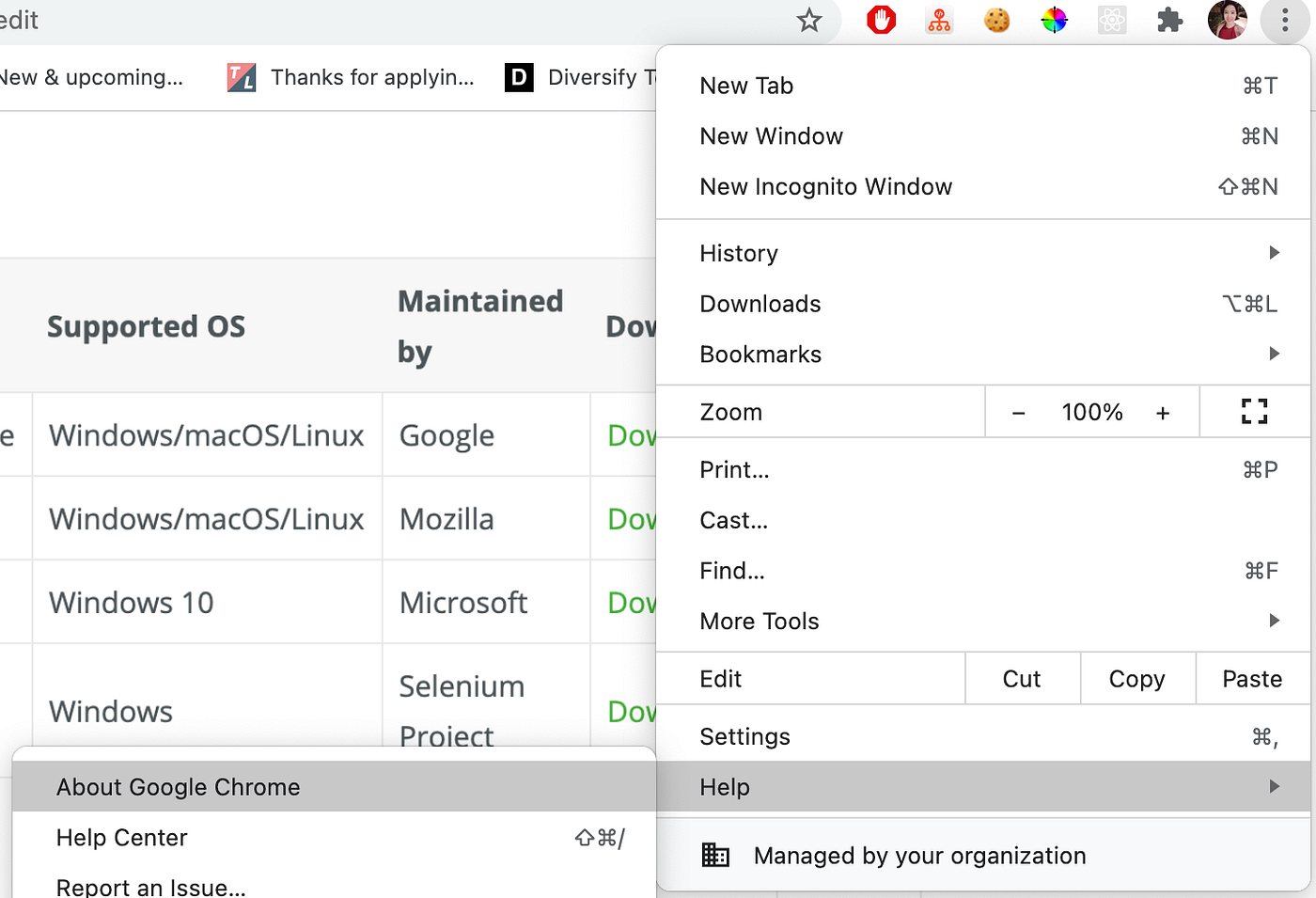This screenshot has height=898, width=1316.
Task: Expand the History submenu arrow
Action: click(x=1274, y=252)
